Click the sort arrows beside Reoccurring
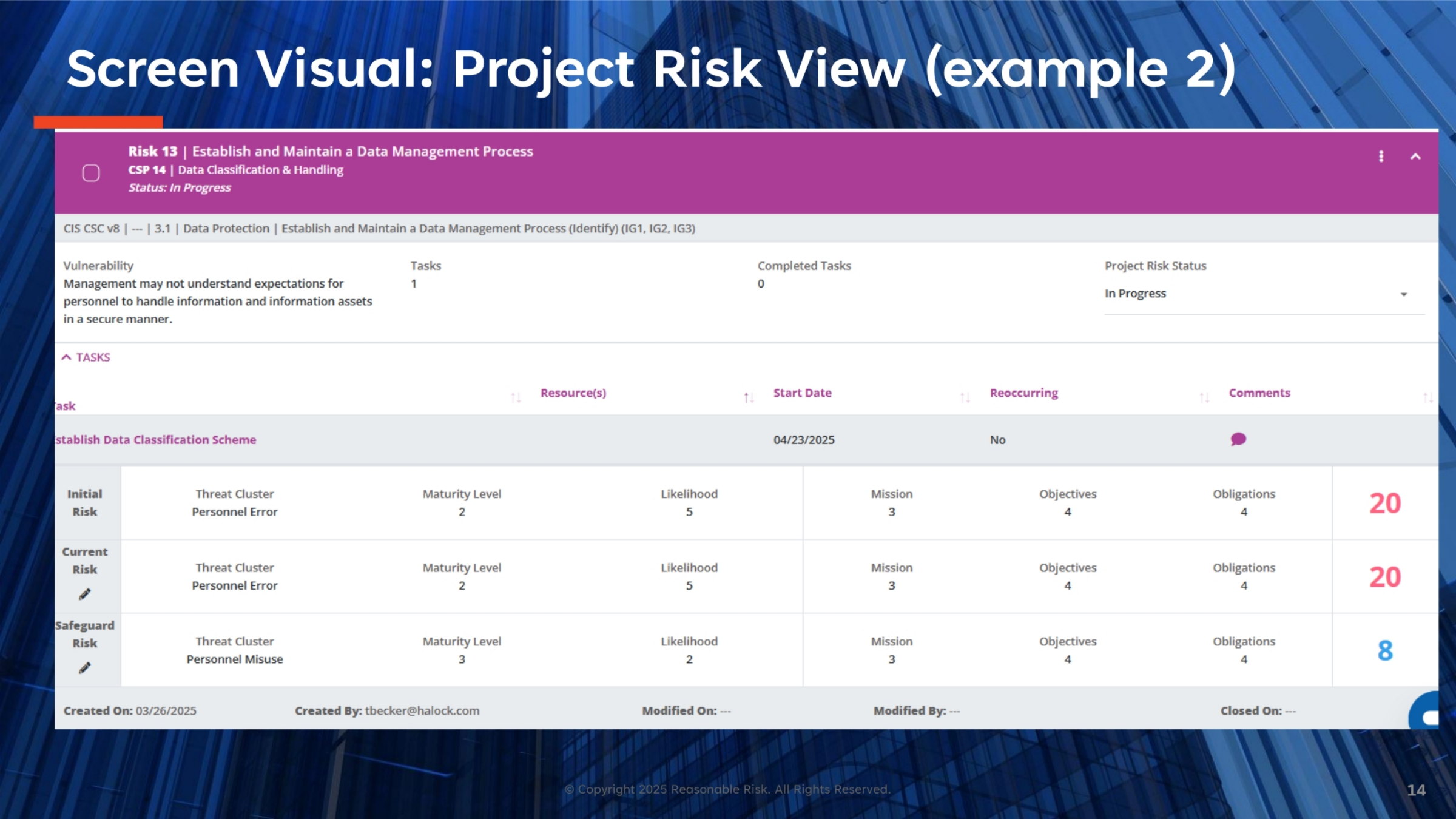This screenshot has height=819, width=1456. point(1204,397)
